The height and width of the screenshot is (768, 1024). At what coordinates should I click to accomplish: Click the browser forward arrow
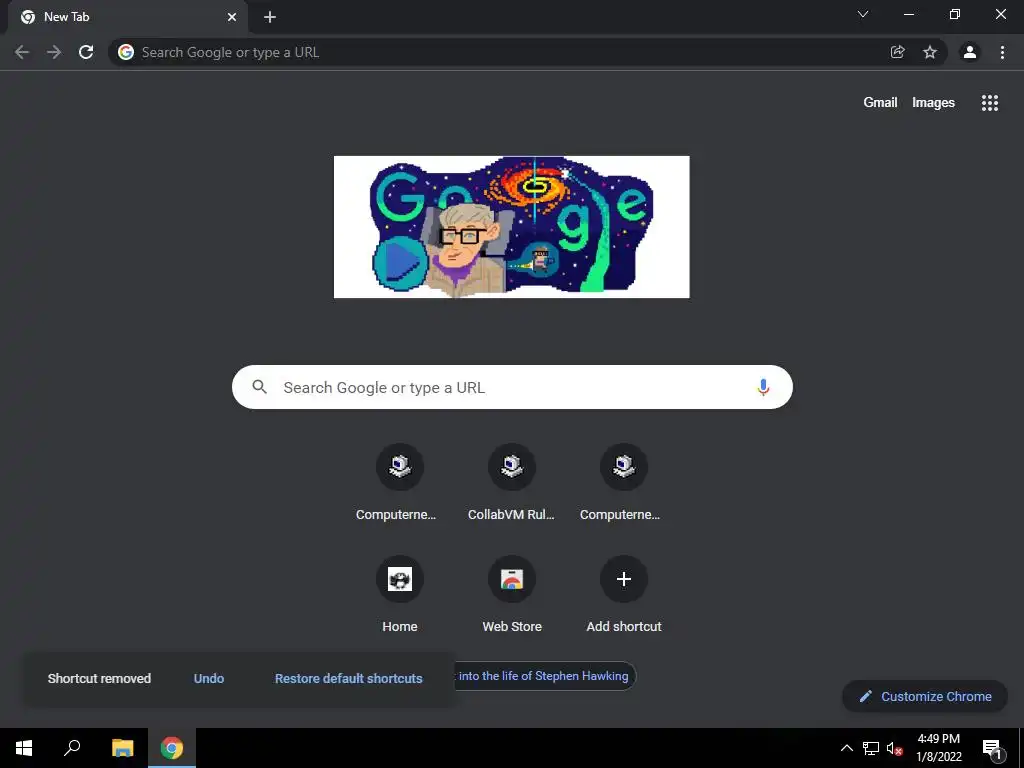click(x=54, y=52)
